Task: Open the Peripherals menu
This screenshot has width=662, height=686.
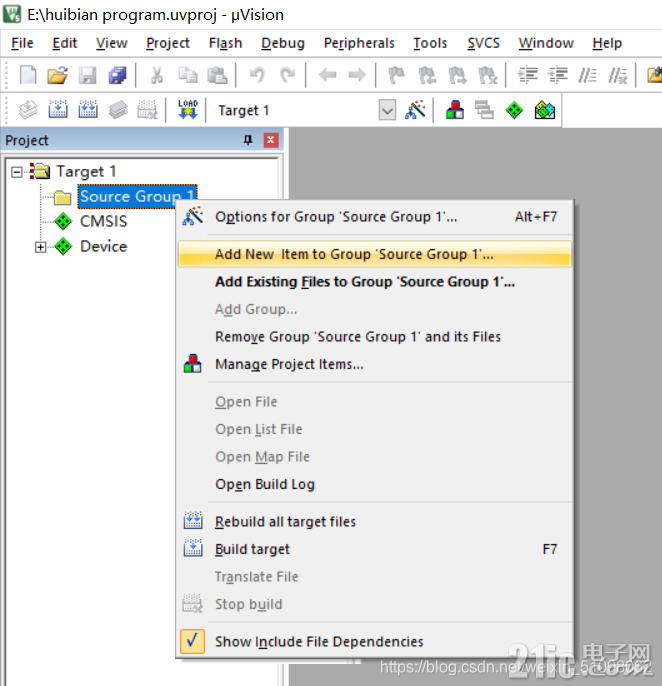Action: pos(359,43)
